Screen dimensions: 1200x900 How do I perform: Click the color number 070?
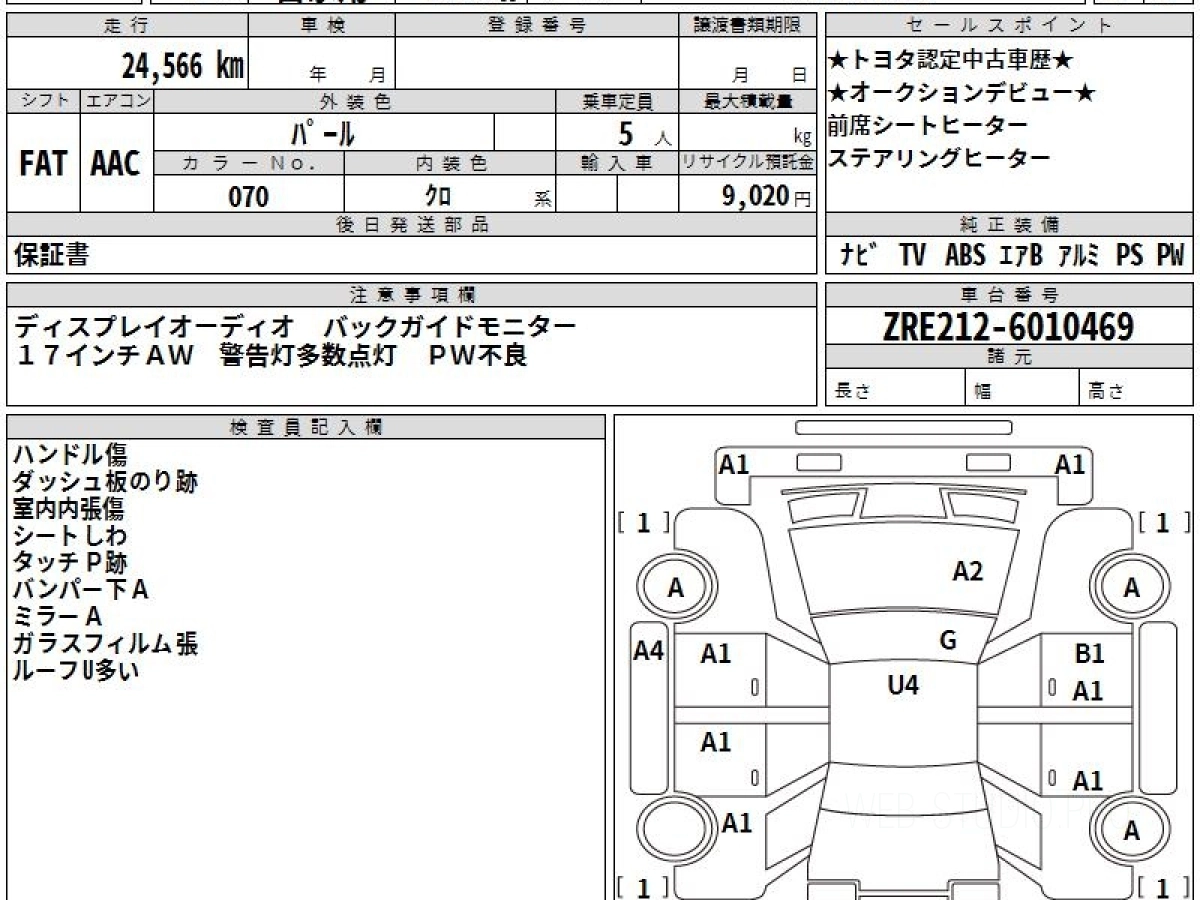coord(249,197)
